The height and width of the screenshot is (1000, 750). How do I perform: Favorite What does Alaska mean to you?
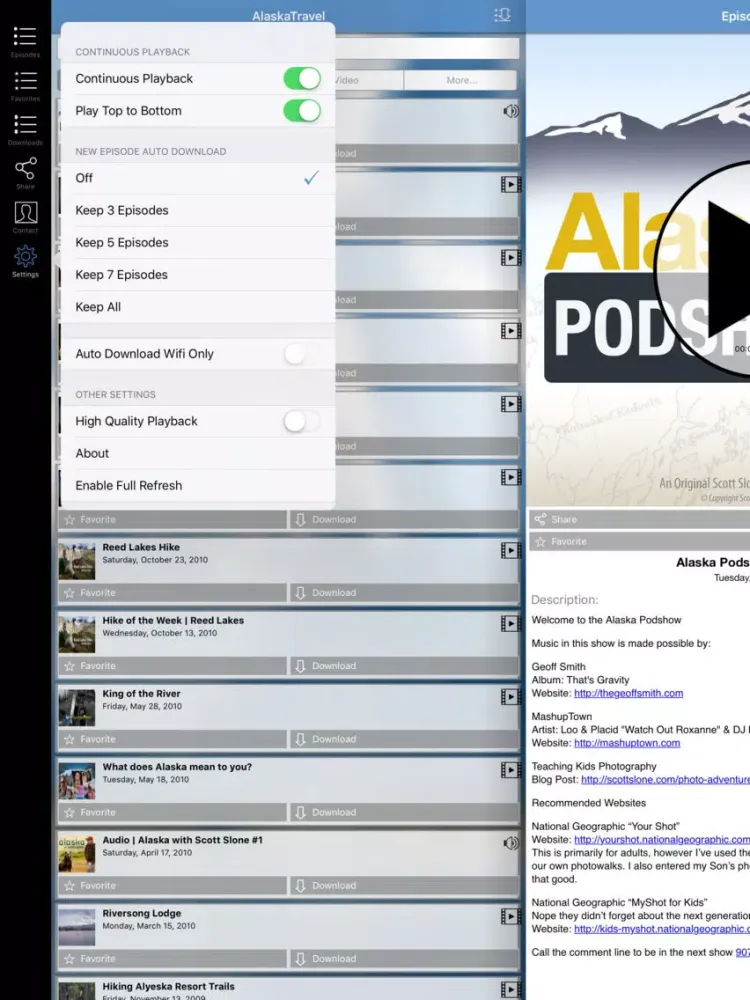pos(173,812)
